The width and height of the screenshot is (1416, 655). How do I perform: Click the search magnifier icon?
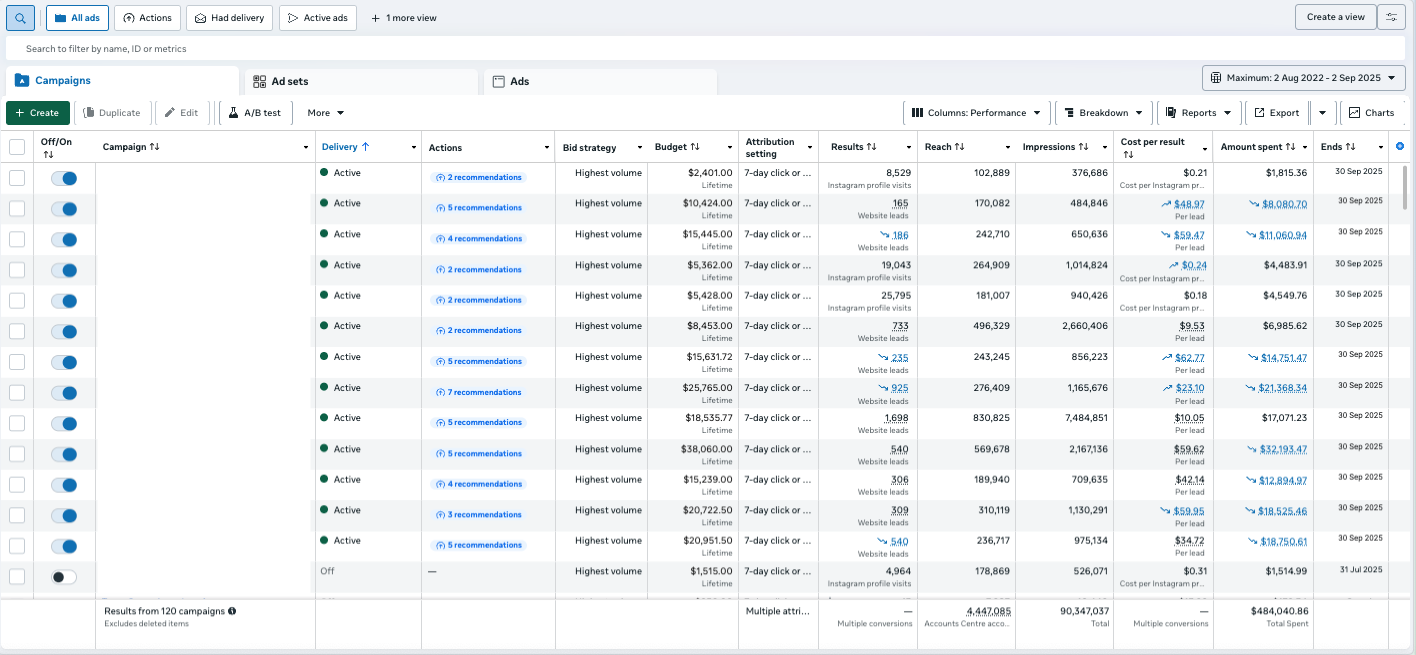[x=21, y=18]
